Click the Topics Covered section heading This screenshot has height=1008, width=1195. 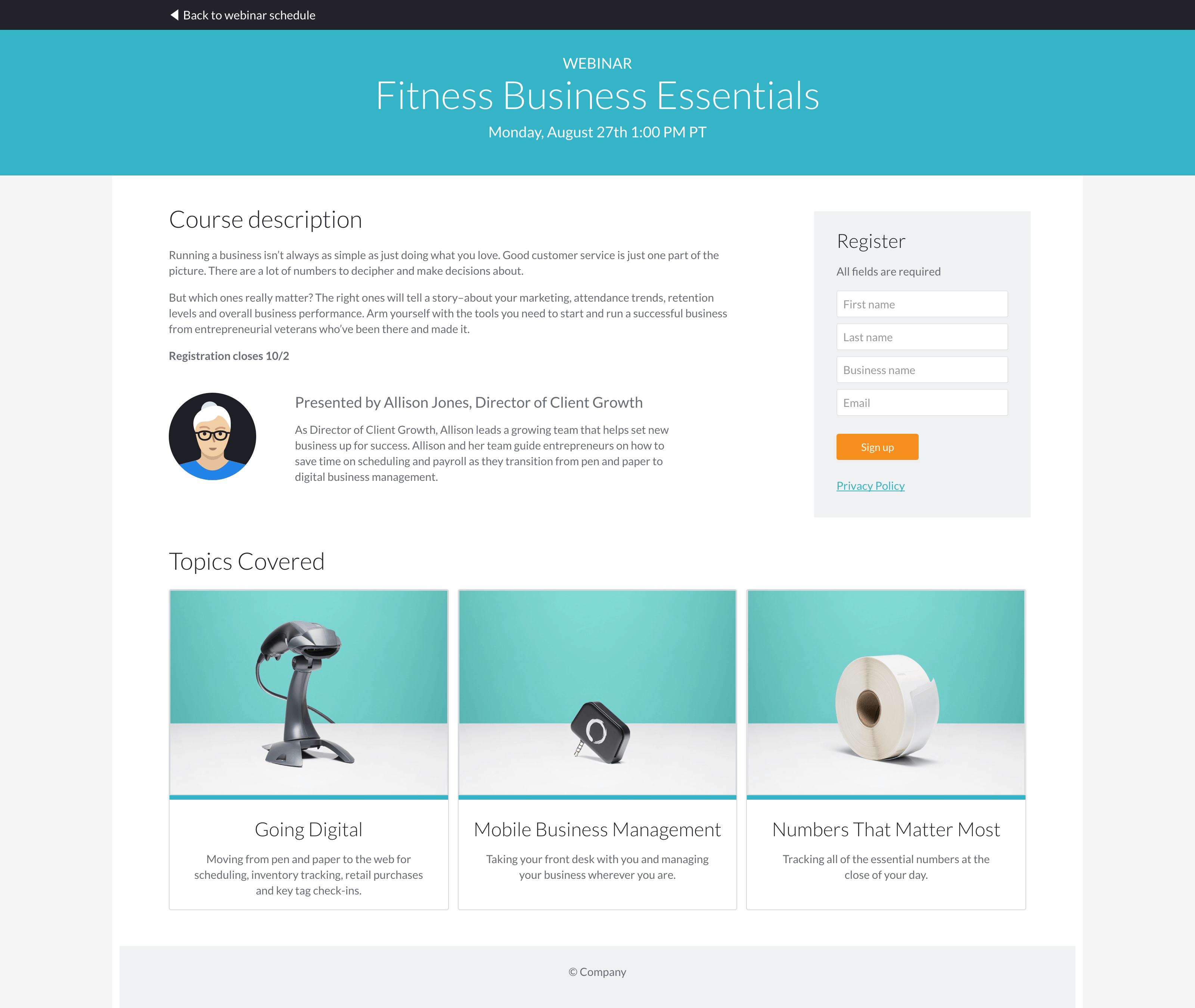(x=247, y=560)
